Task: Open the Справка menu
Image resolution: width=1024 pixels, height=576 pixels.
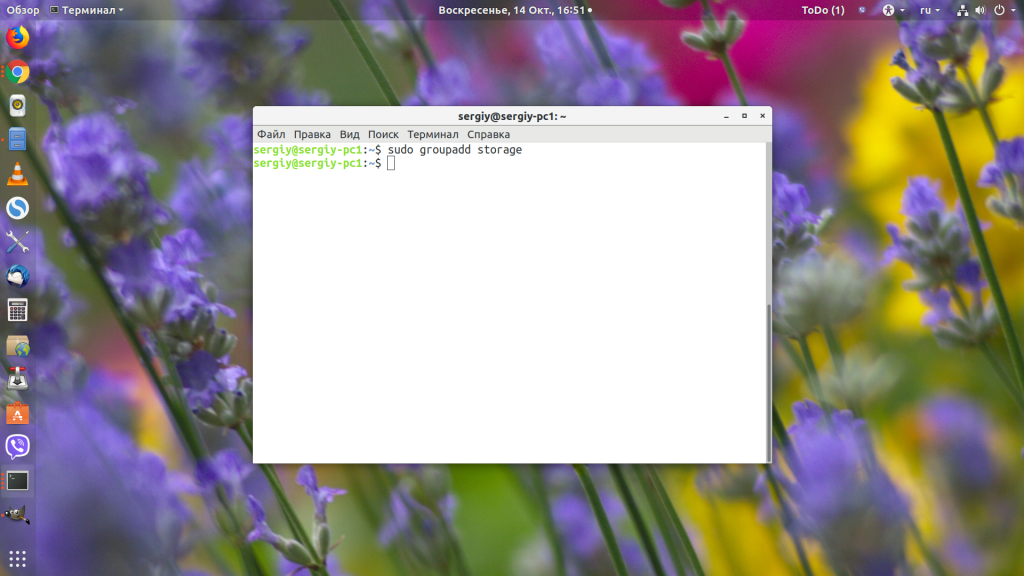Action: point(488,134)
